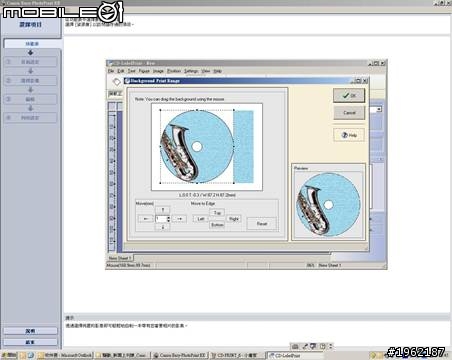
Task: Click lower button at sidebar bottom
Action: pyautogui.click(x=30, y=342)
